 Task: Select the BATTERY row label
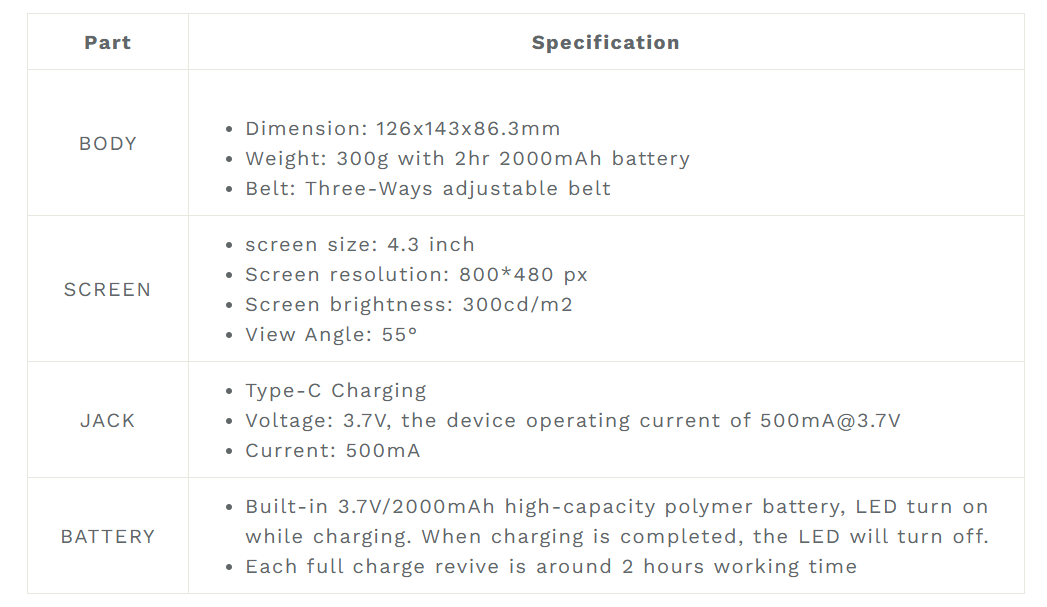(108, 536)
